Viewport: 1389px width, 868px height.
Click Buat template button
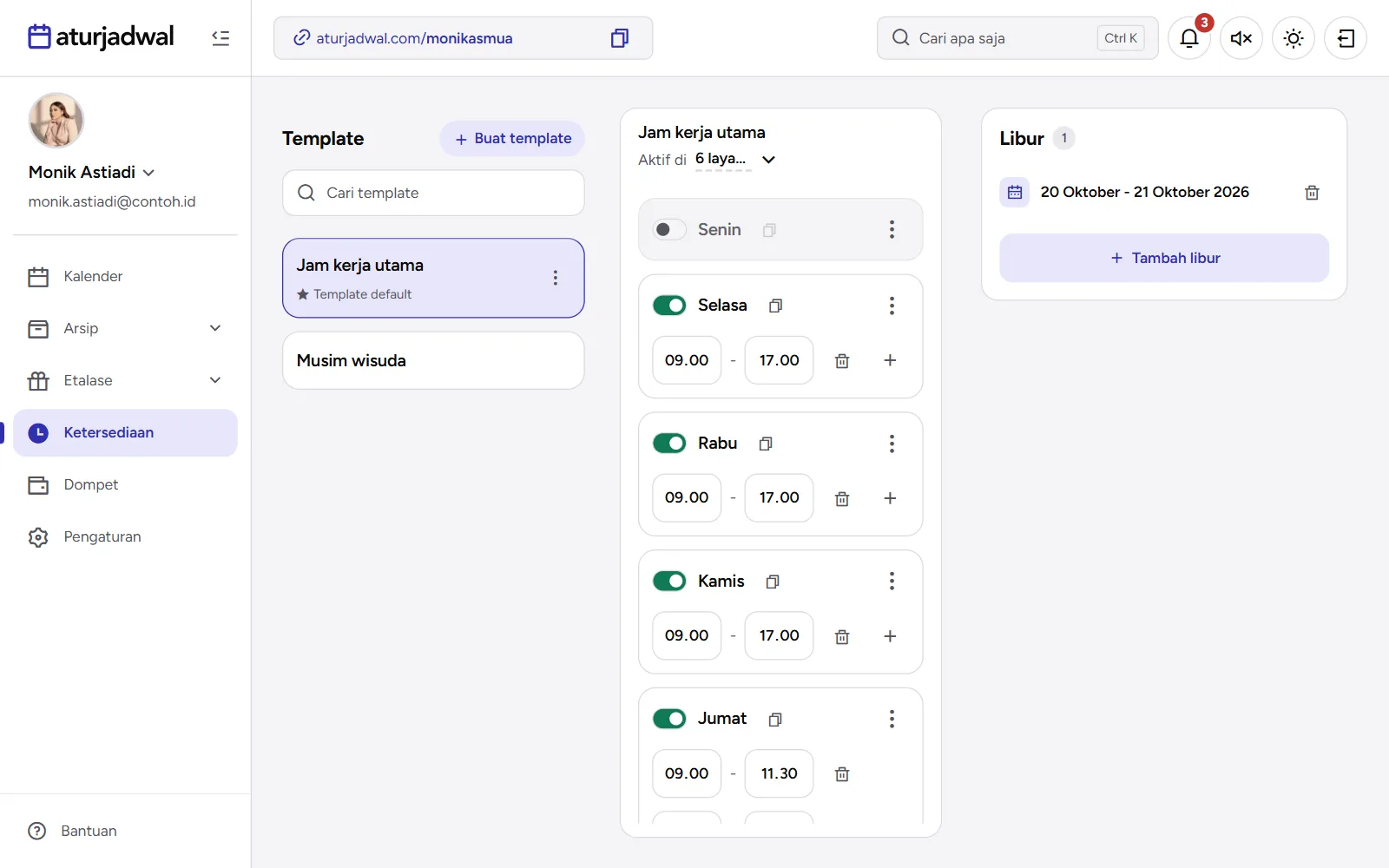(512, 139)
